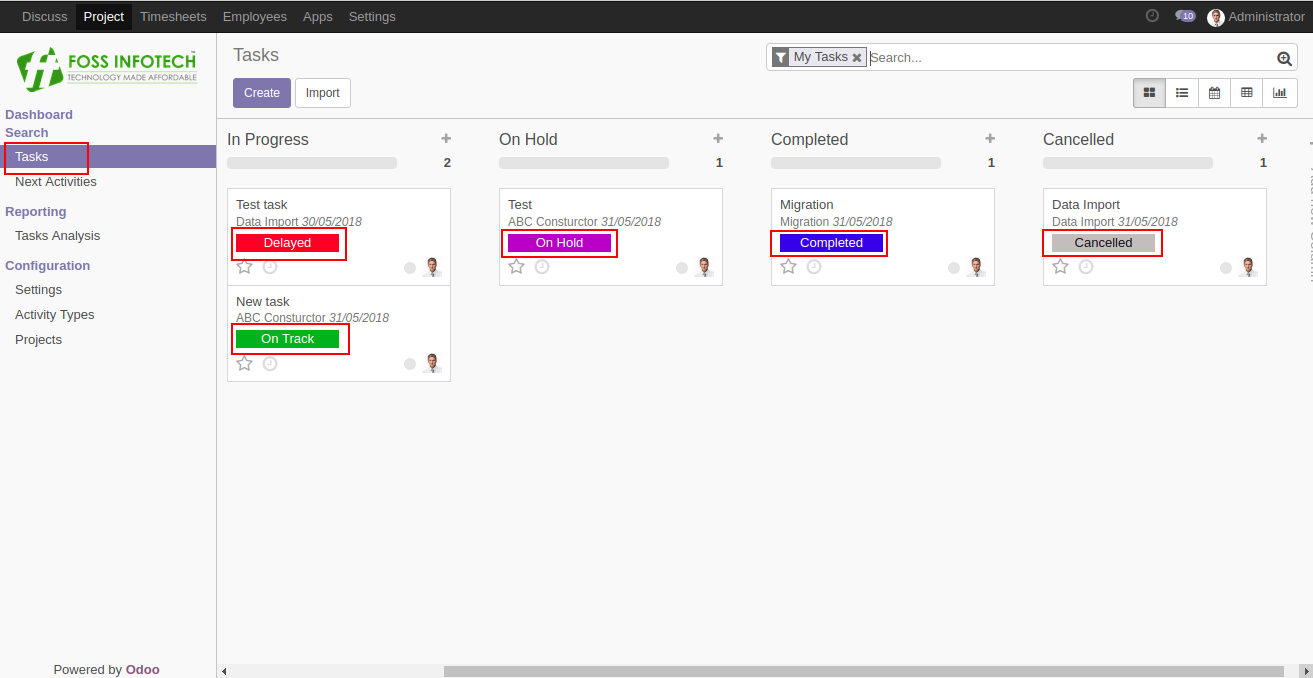Open the activity clock on the Test task card
The image size is (1313, 678).
pos(270,267)
